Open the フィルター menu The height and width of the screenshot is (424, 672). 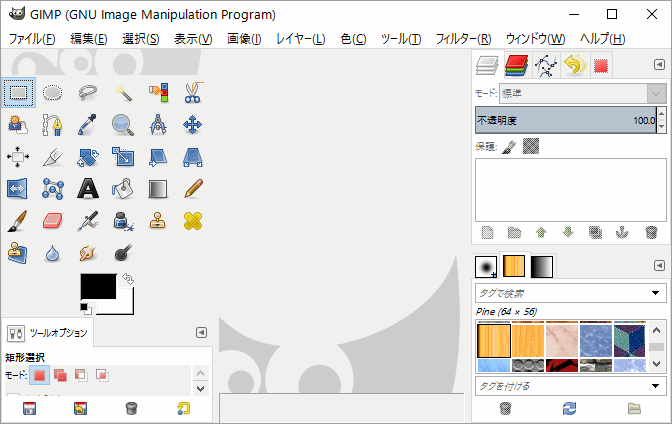point(463,39)
